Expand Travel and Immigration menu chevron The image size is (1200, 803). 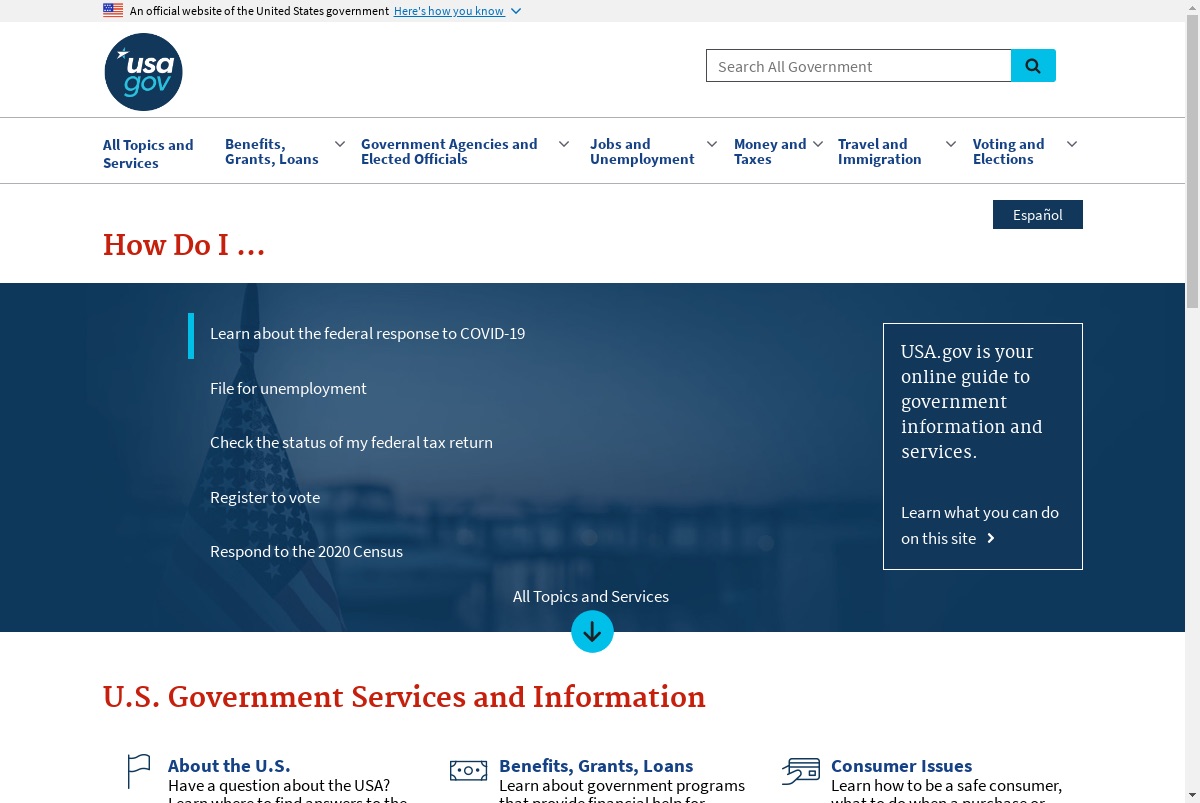951,144
